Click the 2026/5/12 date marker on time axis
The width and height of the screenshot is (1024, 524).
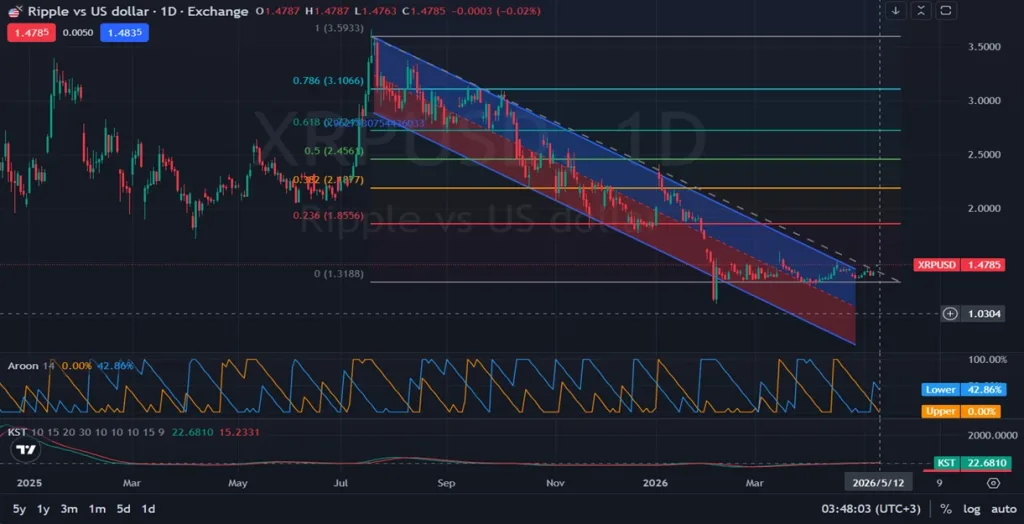click(x=880, y=483)
